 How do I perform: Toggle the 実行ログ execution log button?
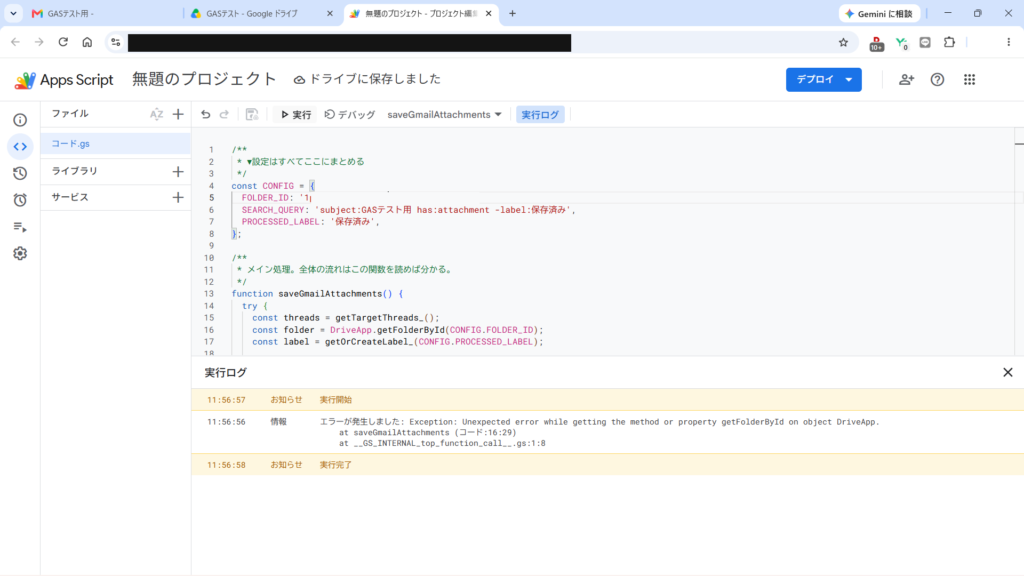pyautogui.click(x=540, y=114)
